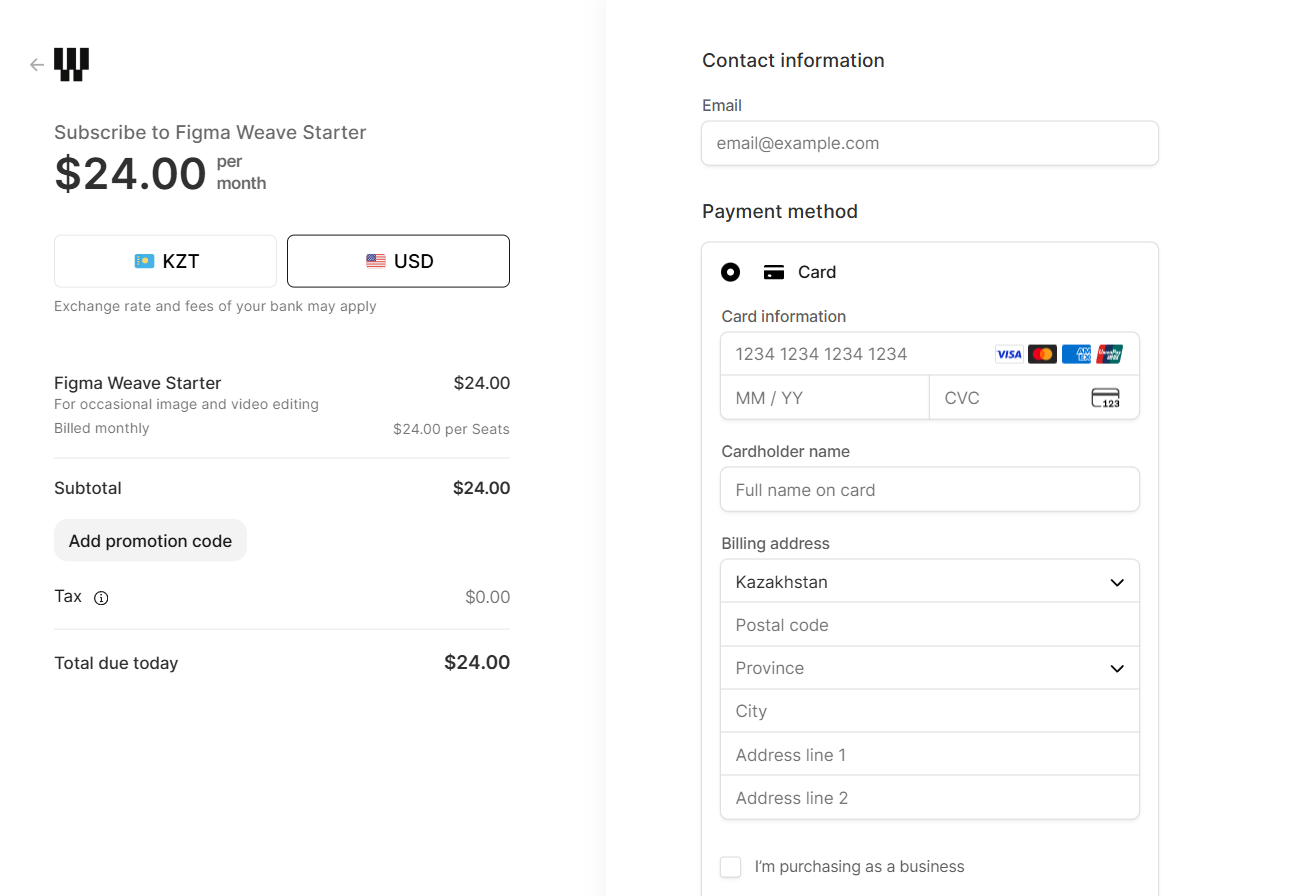
Task: Click the CVC input field
Action: (x=1034, y=398)
